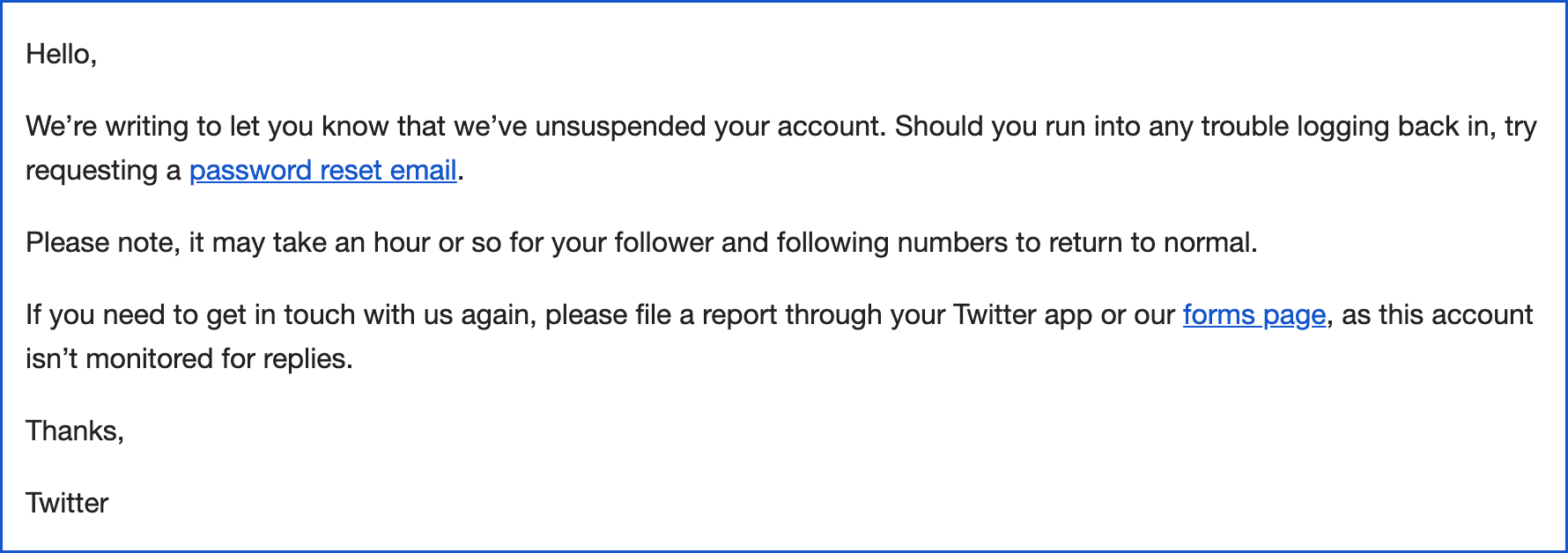The image size is (1568, 553).
Task: Click the text 'isn't monitored for replies.'
Action: [x=189, y=358]
